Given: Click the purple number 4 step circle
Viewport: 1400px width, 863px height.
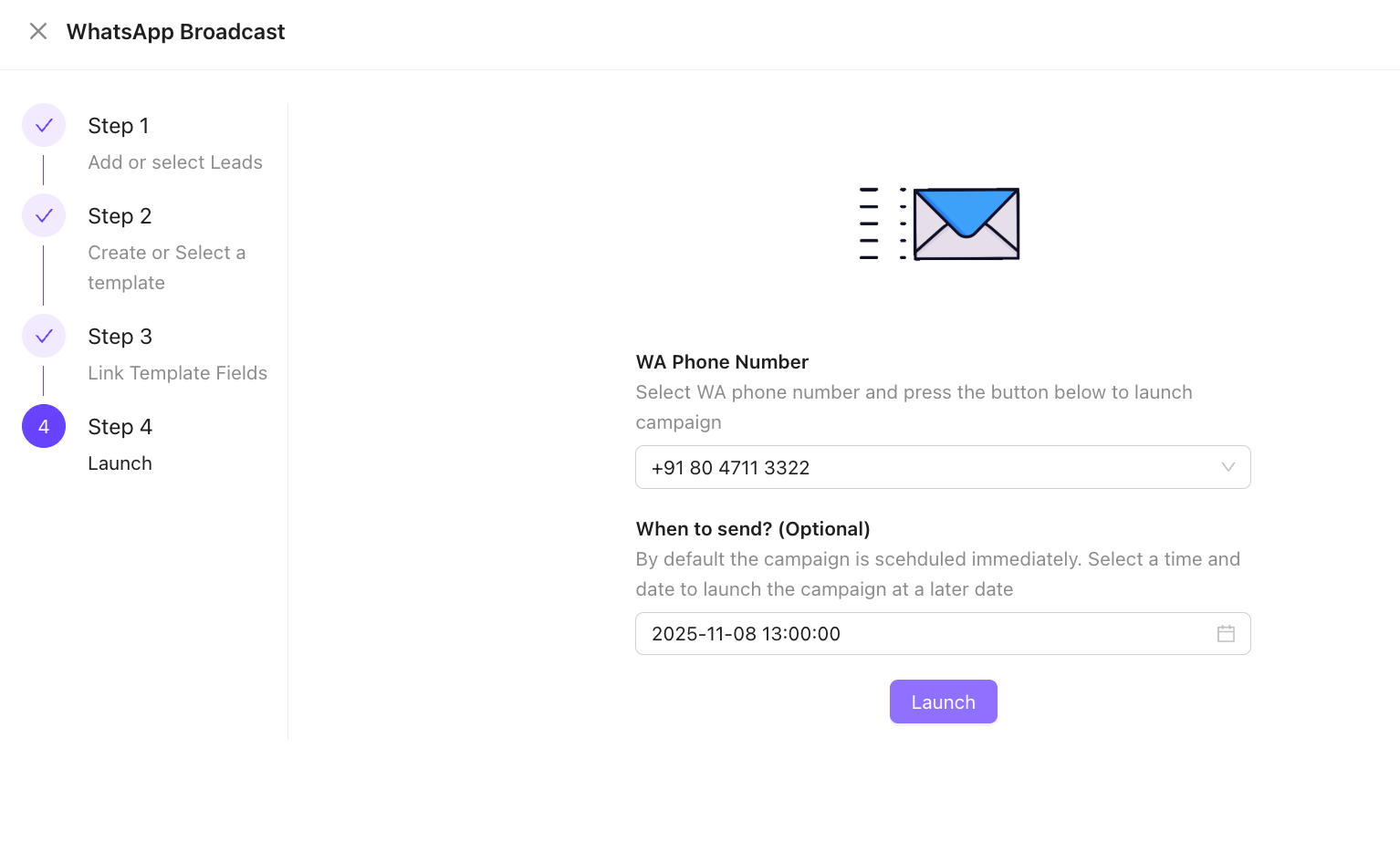Looking at the screenshot, I should (x=44, y=427).
